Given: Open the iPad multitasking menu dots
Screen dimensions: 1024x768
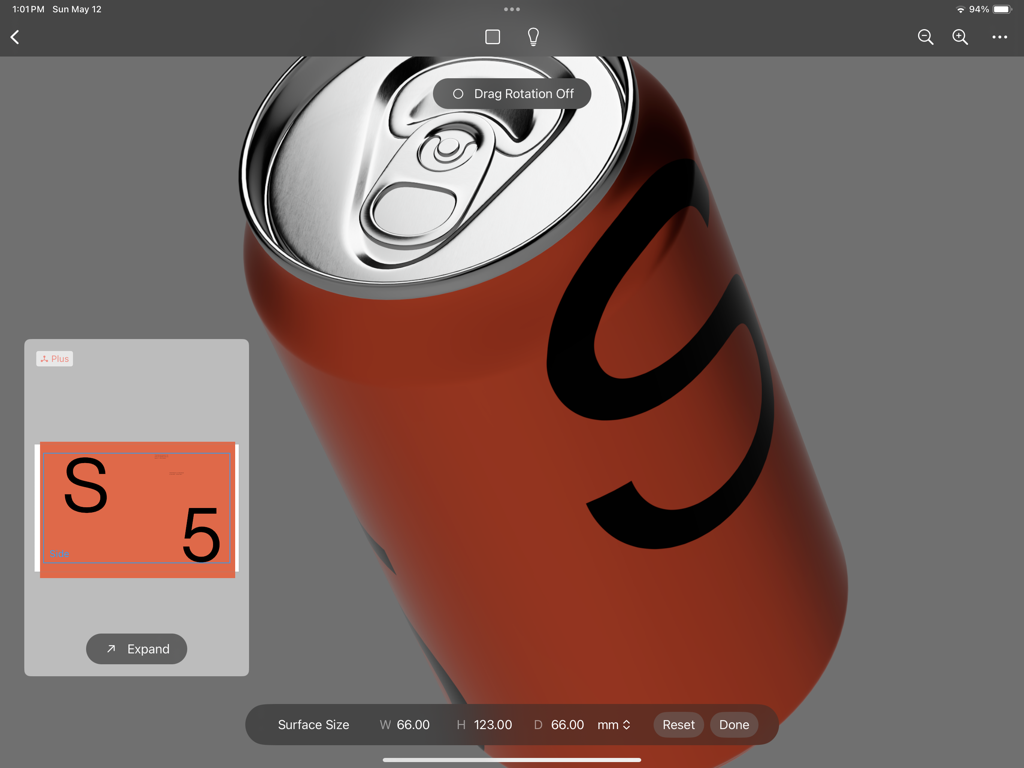Looking at the screenshot, I should click(511, 9).
